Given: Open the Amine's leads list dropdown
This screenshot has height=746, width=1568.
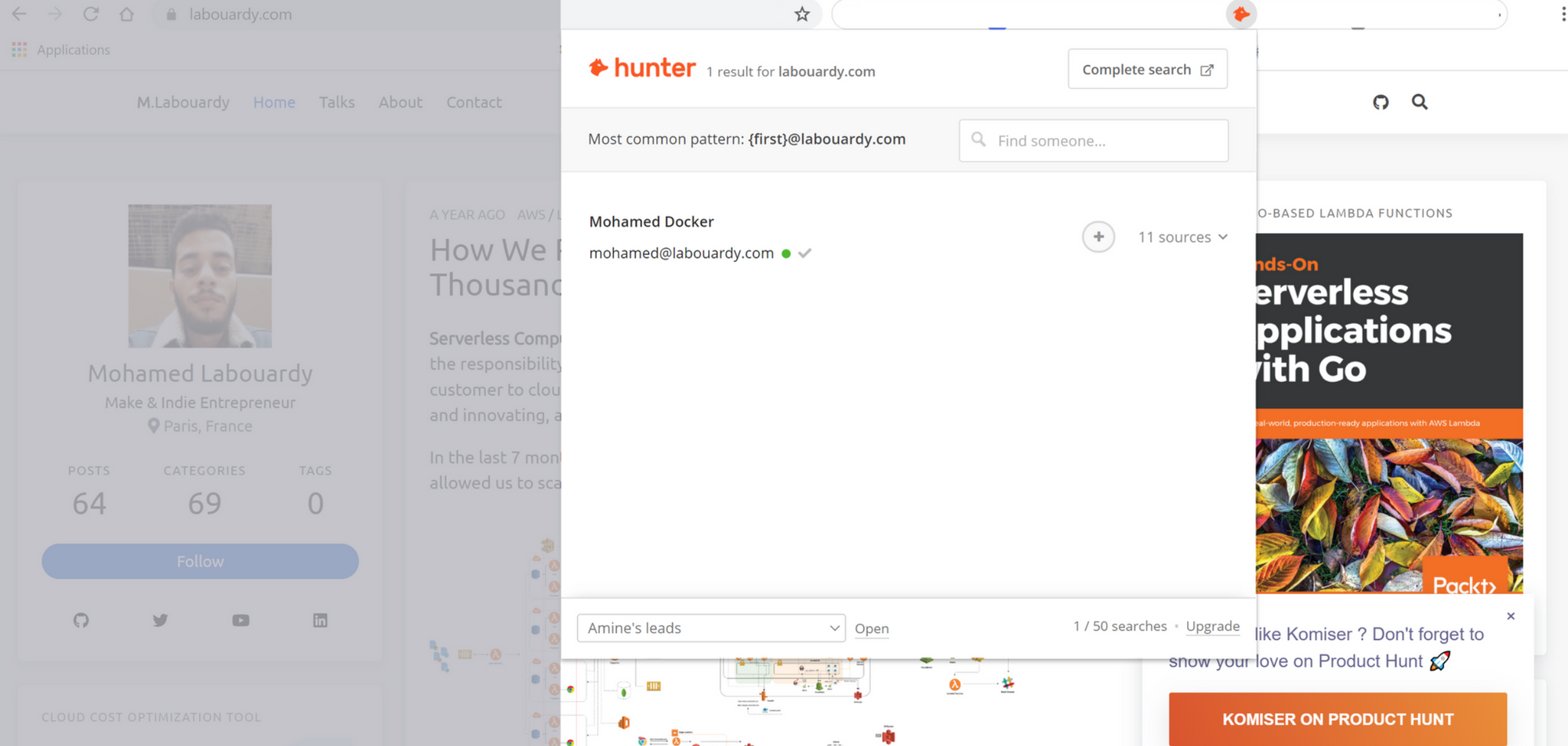Looking at the screenshot, I should click(x=711, y=628).
